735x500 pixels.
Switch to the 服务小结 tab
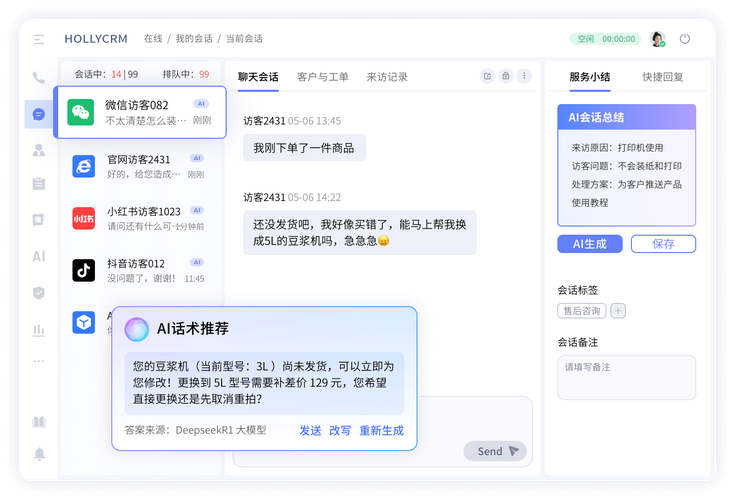point(590,77)
